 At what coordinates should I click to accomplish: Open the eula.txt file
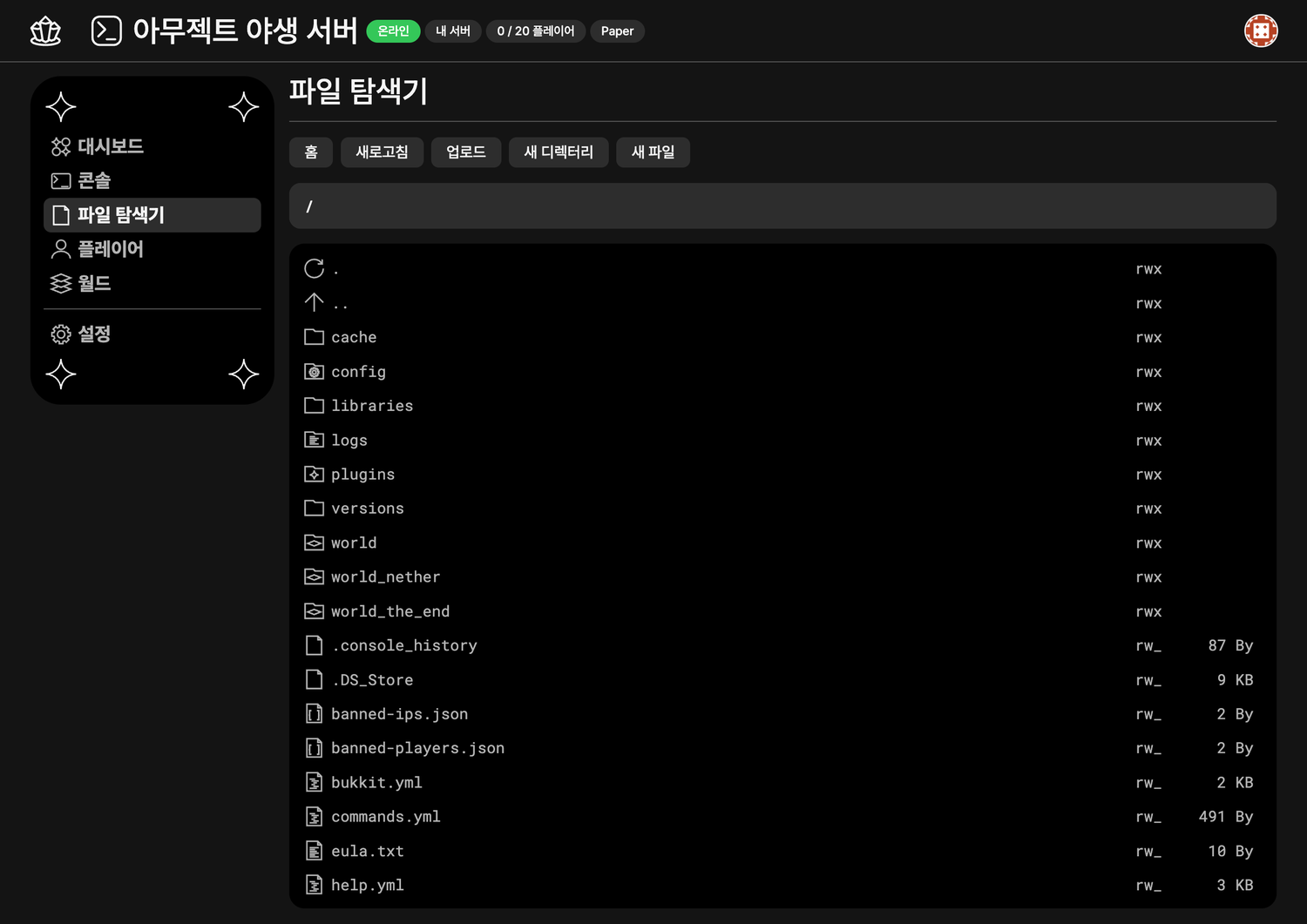click(x=367, y=852)
